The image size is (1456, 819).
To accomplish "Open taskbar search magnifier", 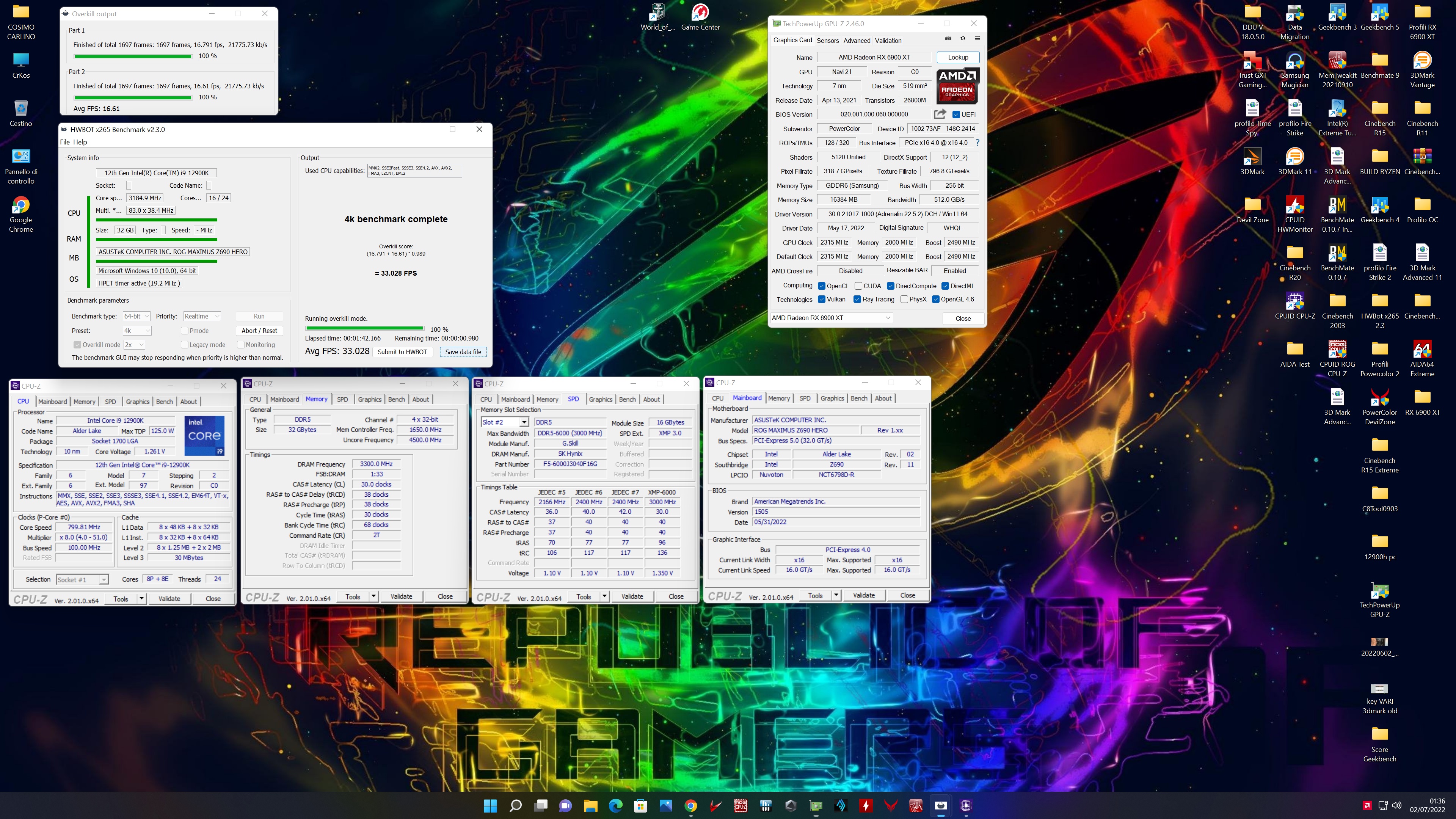I will (x=515, y=805).
